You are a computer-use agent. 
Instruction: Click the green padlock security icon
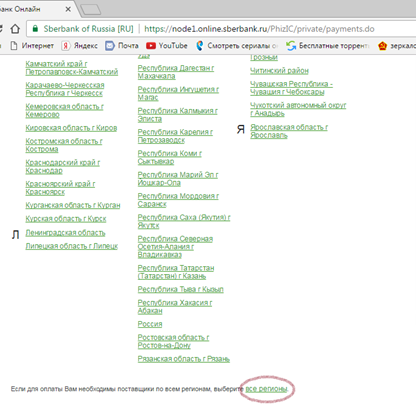(35, 29)
